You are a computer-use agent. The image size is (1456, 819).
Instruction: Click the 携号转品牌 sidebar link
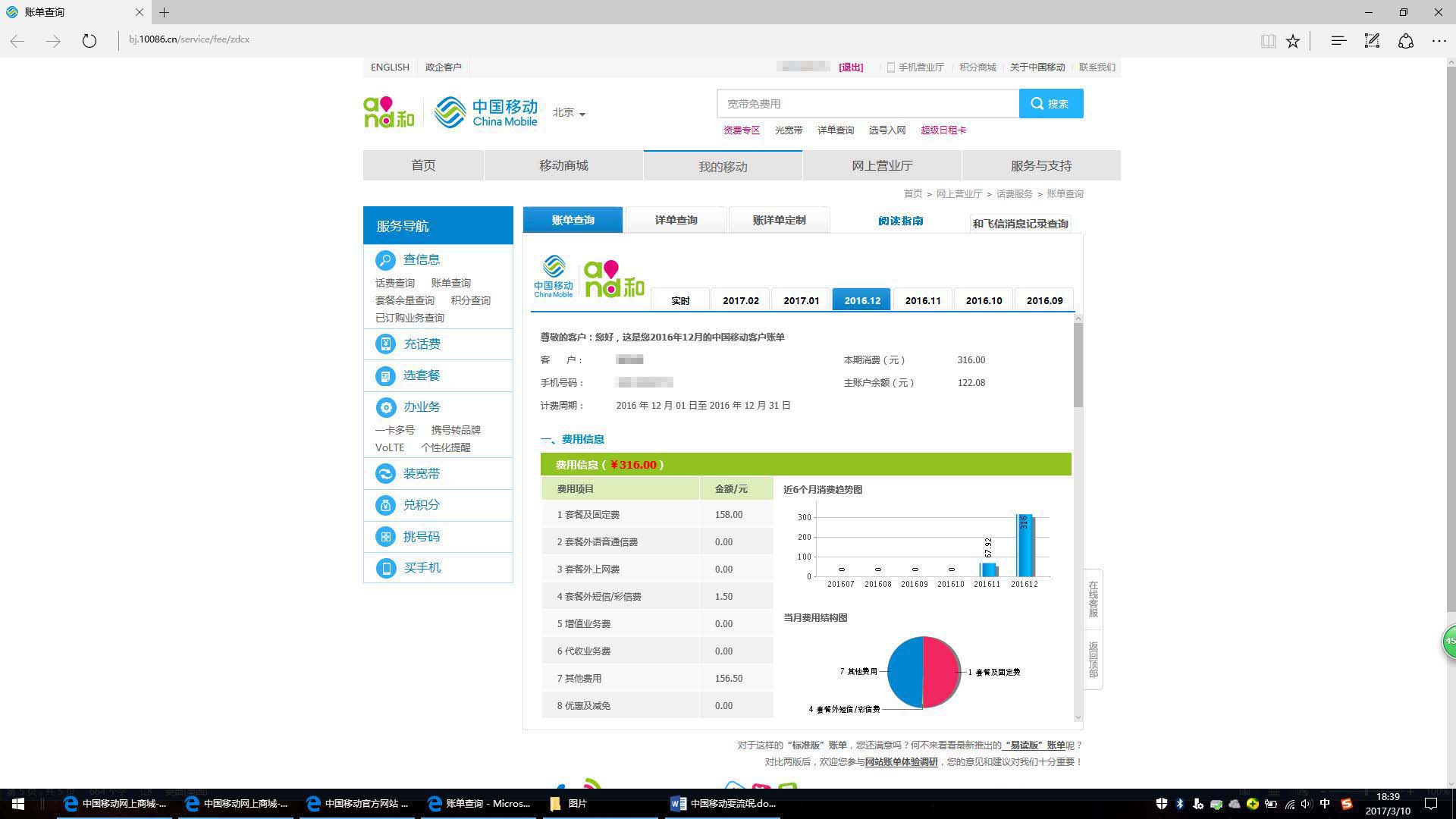tap(456, 430)
